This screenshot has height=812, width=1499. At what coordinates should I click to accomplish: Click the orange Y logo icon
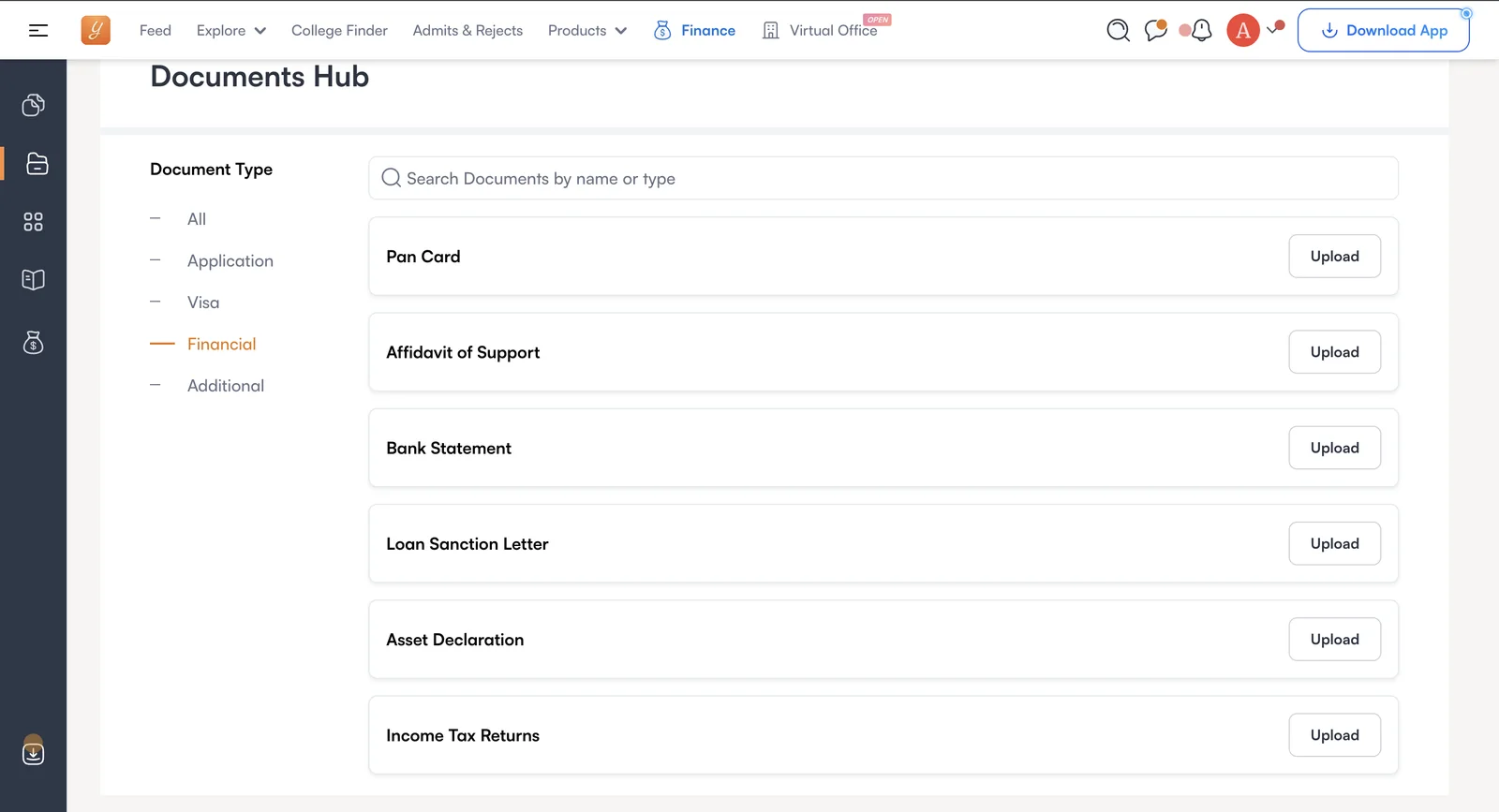96,30
